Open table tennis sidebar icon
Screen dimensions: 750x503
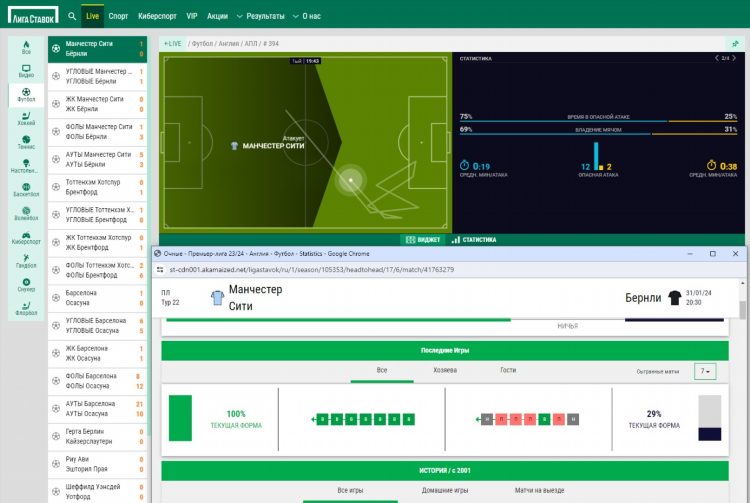point(26,166)
